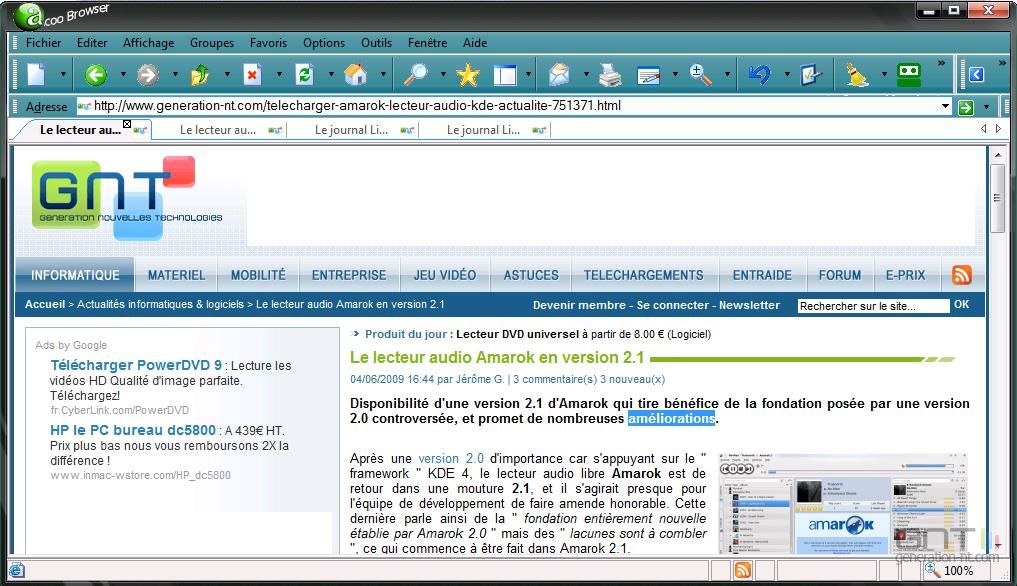Follow the 'version 2.0' article link
The height and width of the screenshot is (586, 1017).
click(451, 458)
